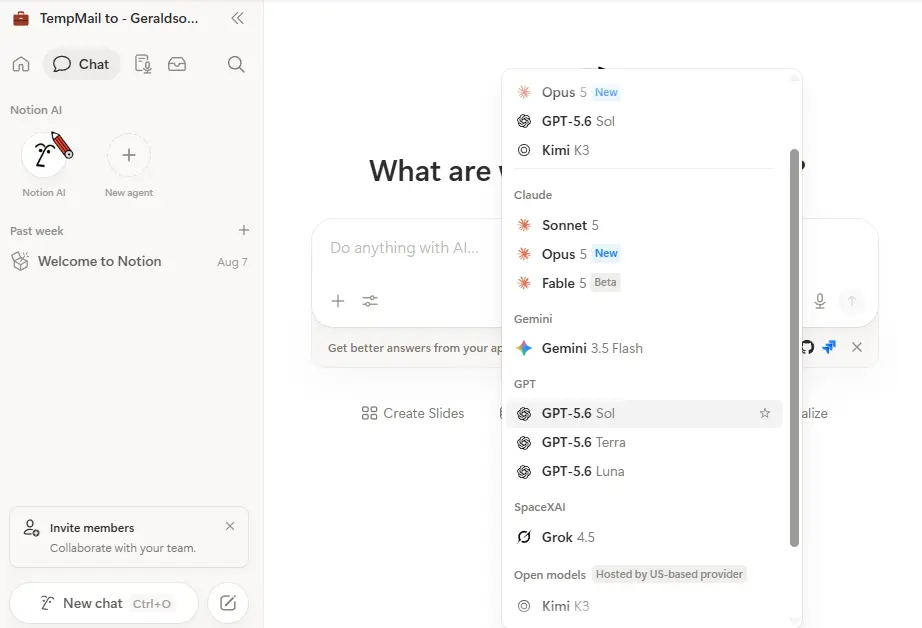The image size is (922, 628).
Task: Select Opus 5 from the top list
Action: 644,92
